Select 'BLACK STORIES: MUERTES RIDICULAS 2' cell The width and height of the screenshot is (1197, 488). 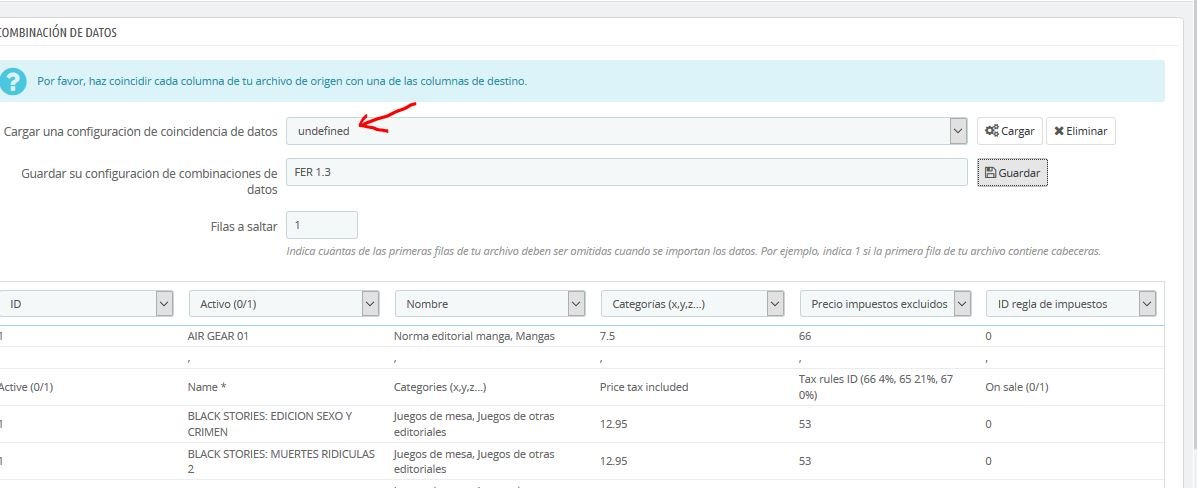pyautogui.click(x=281, y=461)
